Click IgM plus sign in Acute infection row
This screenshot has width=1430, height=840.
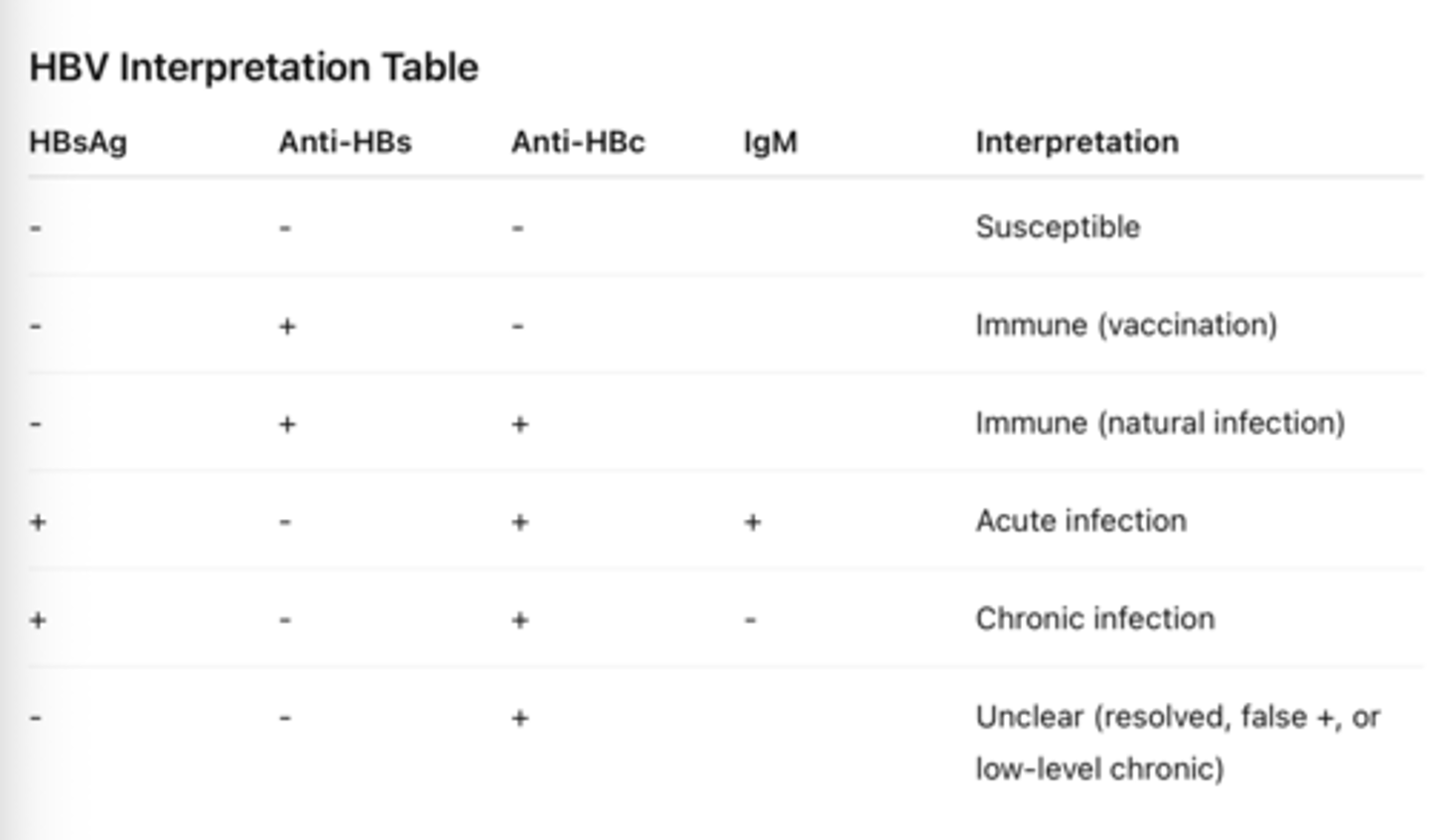(x=753, y=522)
